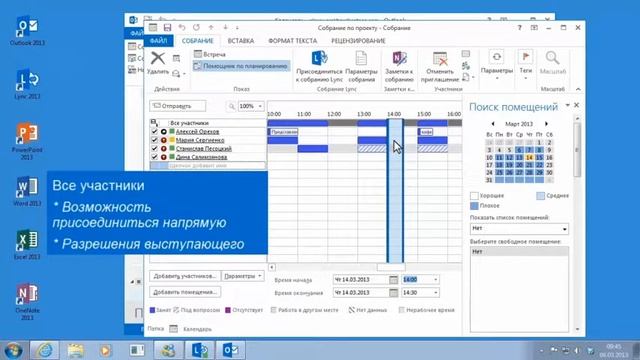
Task: Click the Время начала date field
Action: click(360, 280)
